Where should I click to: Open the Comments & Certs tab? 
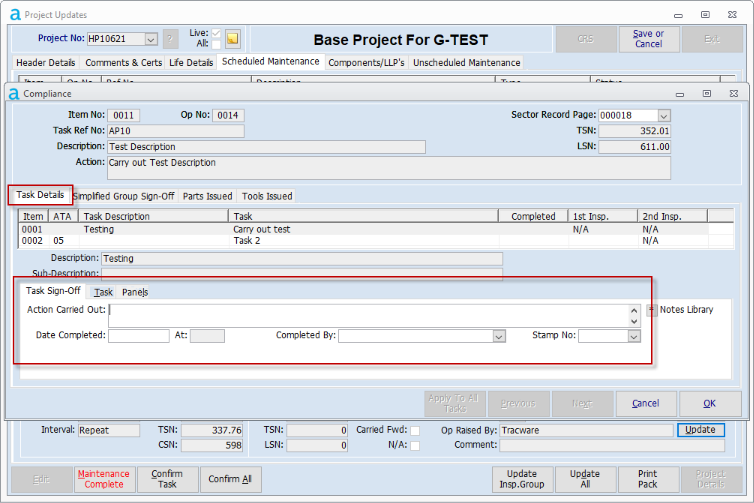click(124, 63)
